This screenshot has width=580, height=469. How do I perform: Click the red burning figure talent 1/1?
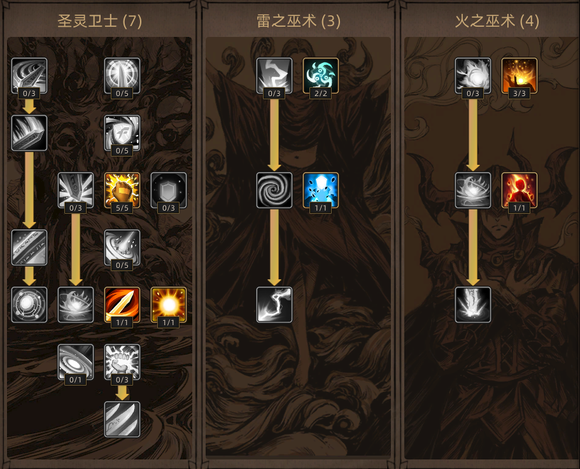[x=519, y=190]
